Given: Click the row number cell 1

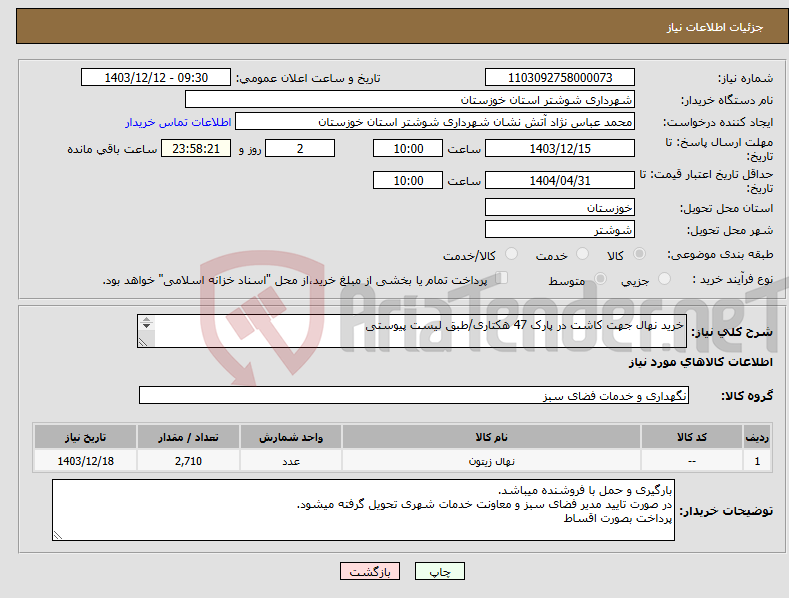Looking at the screenshot, I should pos(757,461).
